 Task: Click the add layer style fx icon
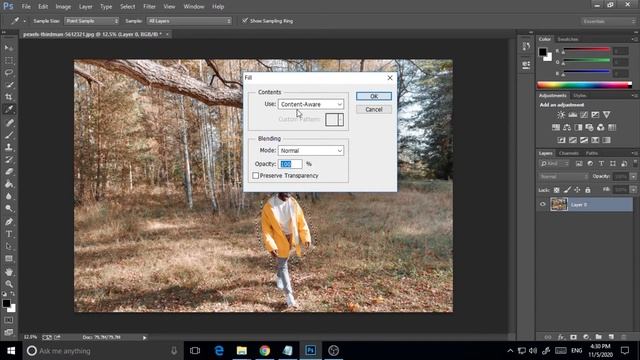(x=561, y=337)
